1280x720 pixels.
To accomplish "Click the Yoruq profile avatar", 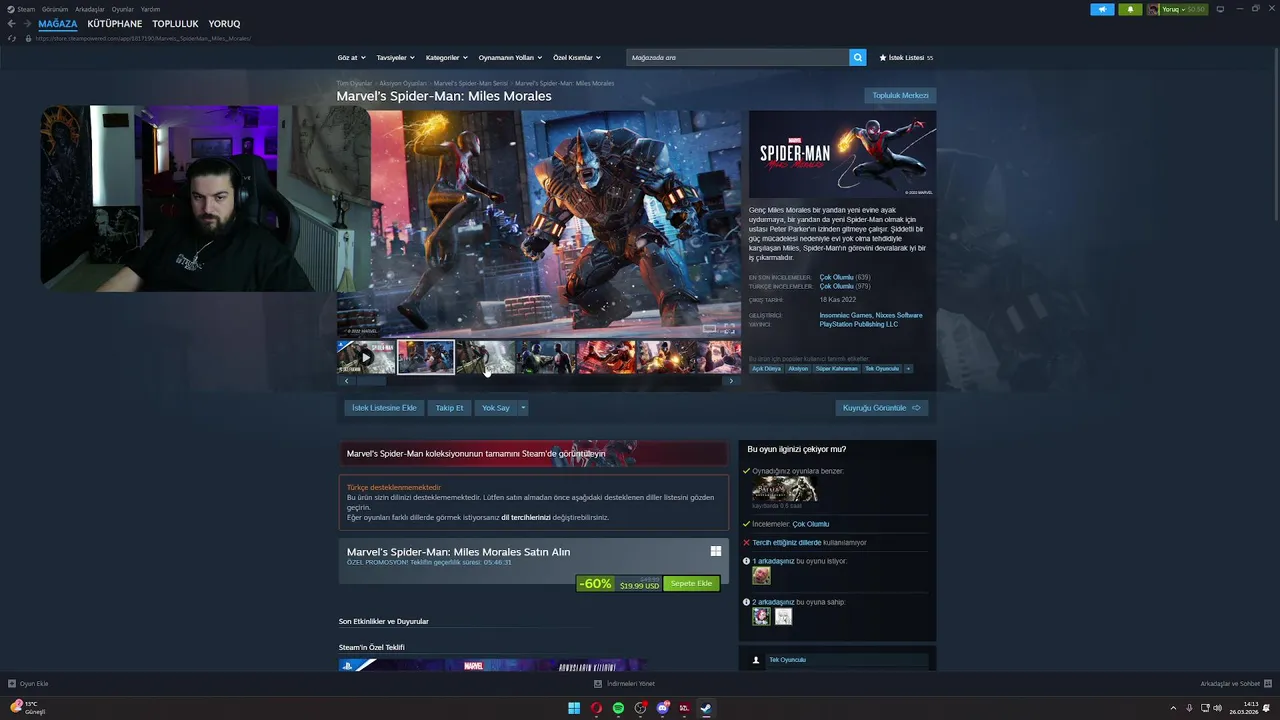I will tap(1153, 9).
